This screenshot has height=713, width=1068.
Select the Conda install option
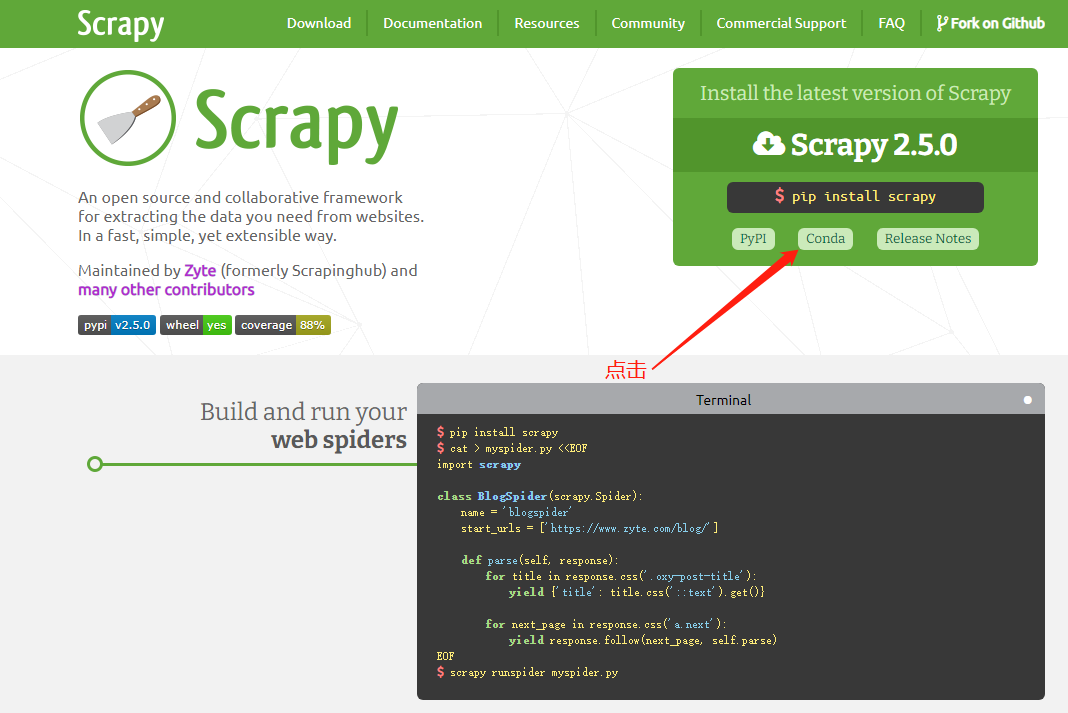[x=825, y=238]
